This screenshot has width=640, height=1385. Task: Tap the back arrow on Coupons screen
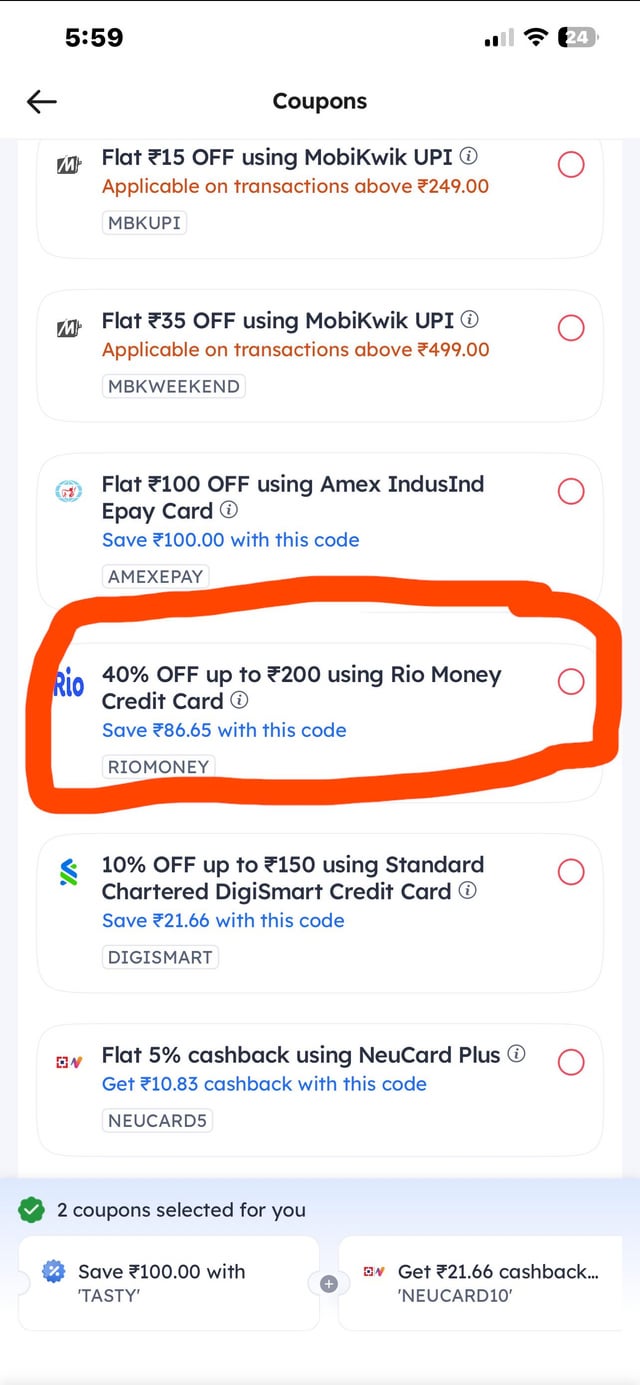[x=41, y=101]
